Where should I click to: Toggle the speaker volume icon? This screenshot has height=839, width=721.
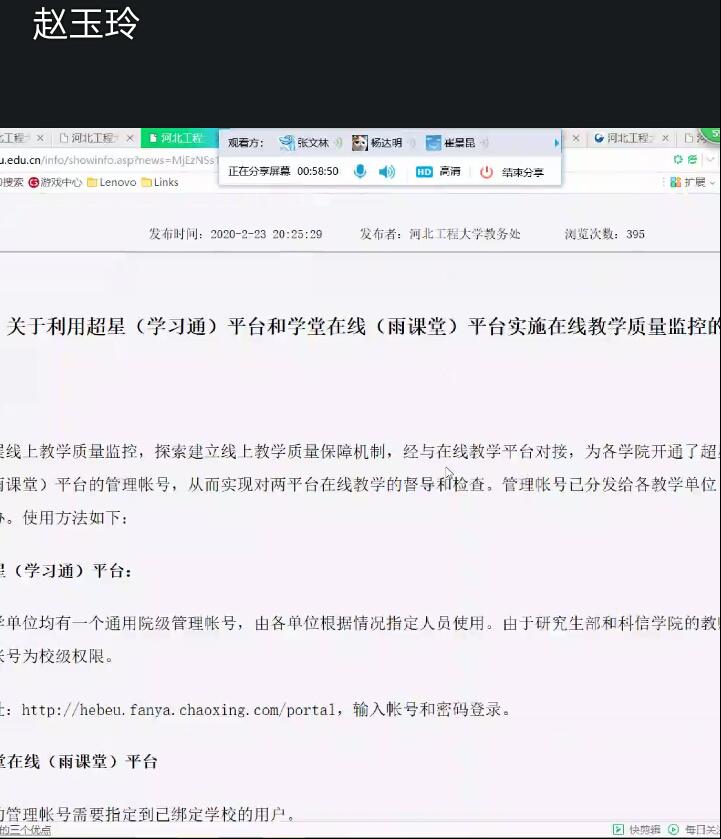[x=386, y=172]
